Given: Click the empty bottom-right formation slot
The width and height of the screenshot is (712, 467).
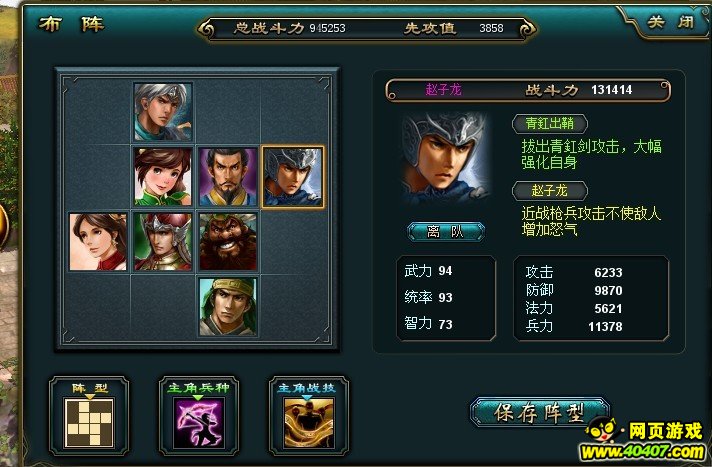Looking at the screenshot, I should tap(293, 307).
